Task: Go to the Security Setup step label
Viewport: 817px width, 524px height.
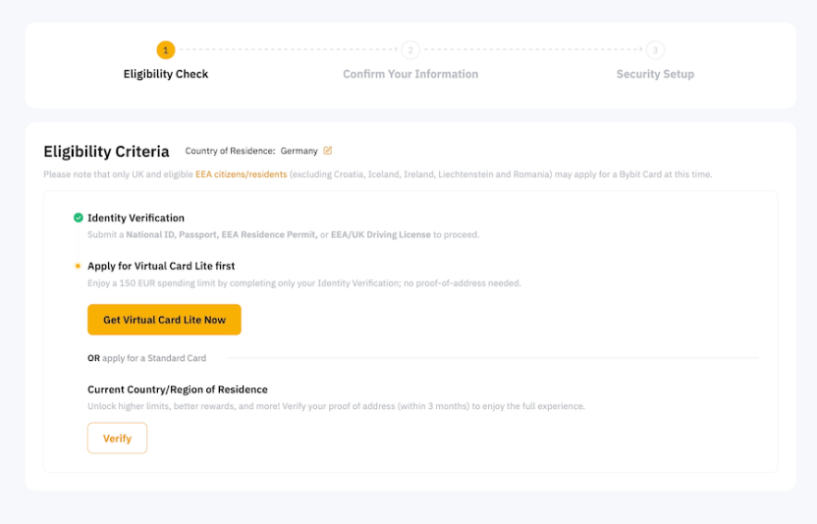Action: [654, 74]
